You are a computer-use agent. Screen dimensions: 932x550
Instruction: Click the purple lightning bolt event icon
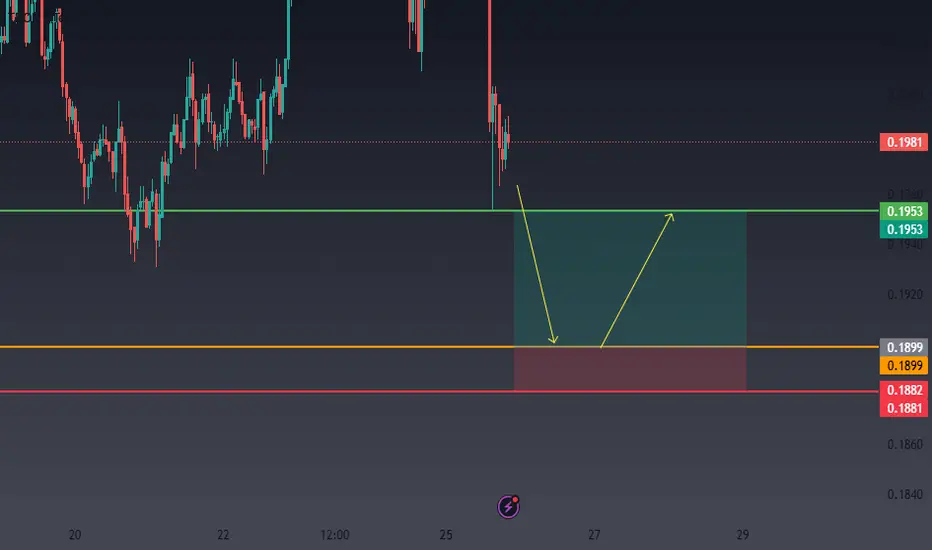tap(508, 507)
